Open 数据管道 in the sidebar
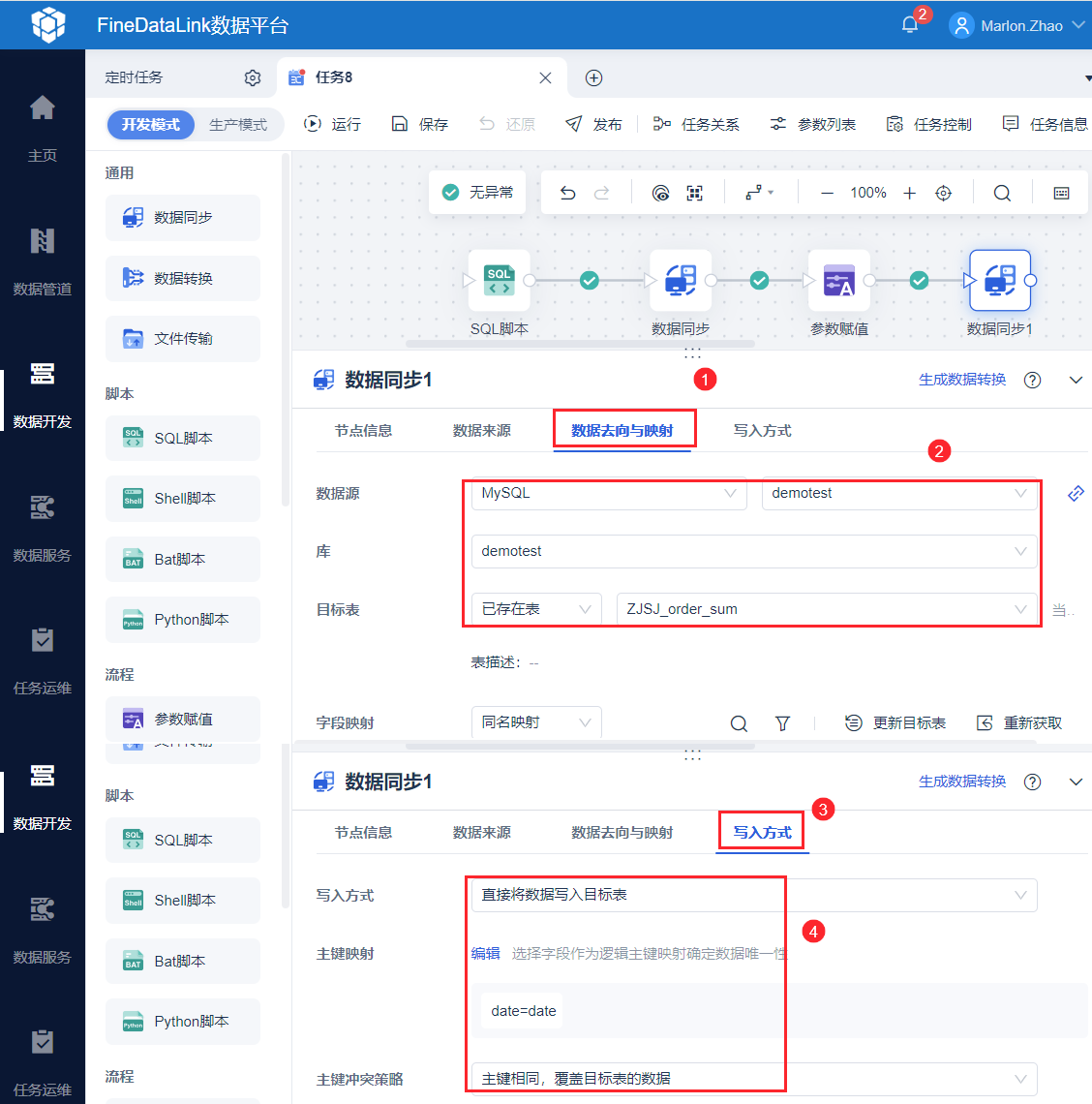 point(43,261)
